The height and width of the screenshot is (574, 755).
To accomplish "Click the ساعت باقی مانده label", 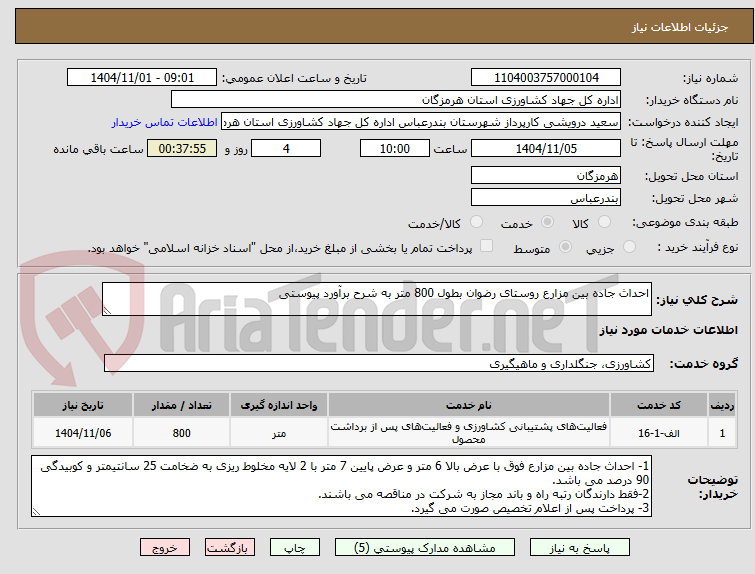I will [98, 149].
